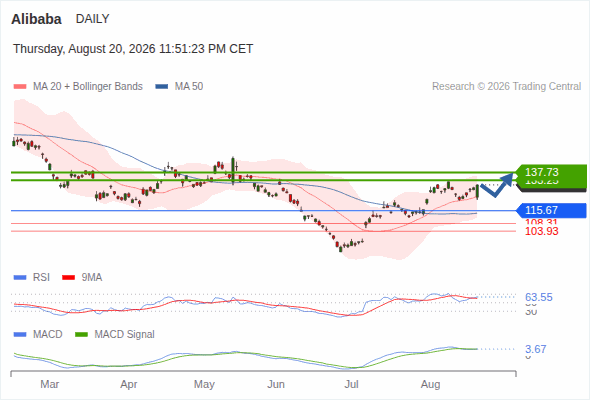Viewport: 590px width, 400px height.
Task: Click the Alibaba chart title
Action: 36,19
